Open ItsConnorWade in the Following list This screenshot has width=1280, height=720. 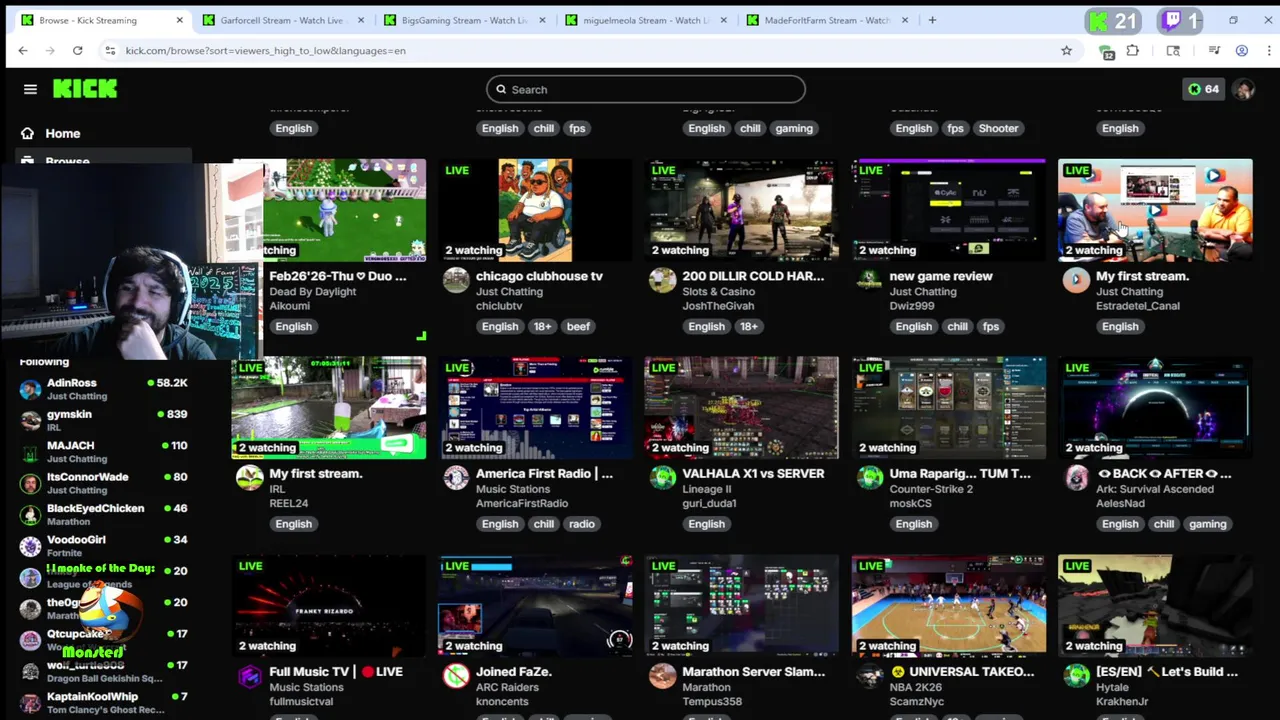(x=104, y=483)
